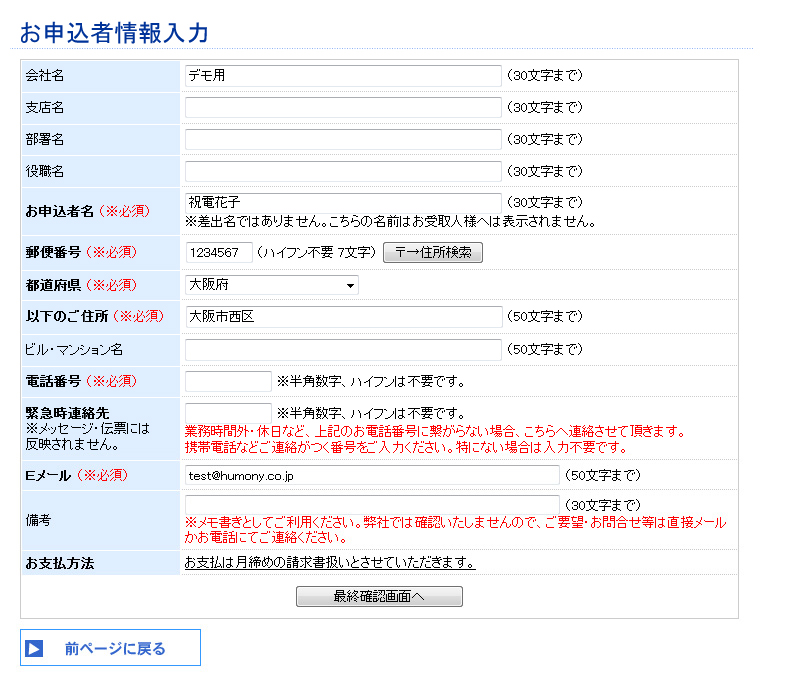Click the red note starting ※メモ書きとして
This screenshot has width=809, height=685.
456,530
